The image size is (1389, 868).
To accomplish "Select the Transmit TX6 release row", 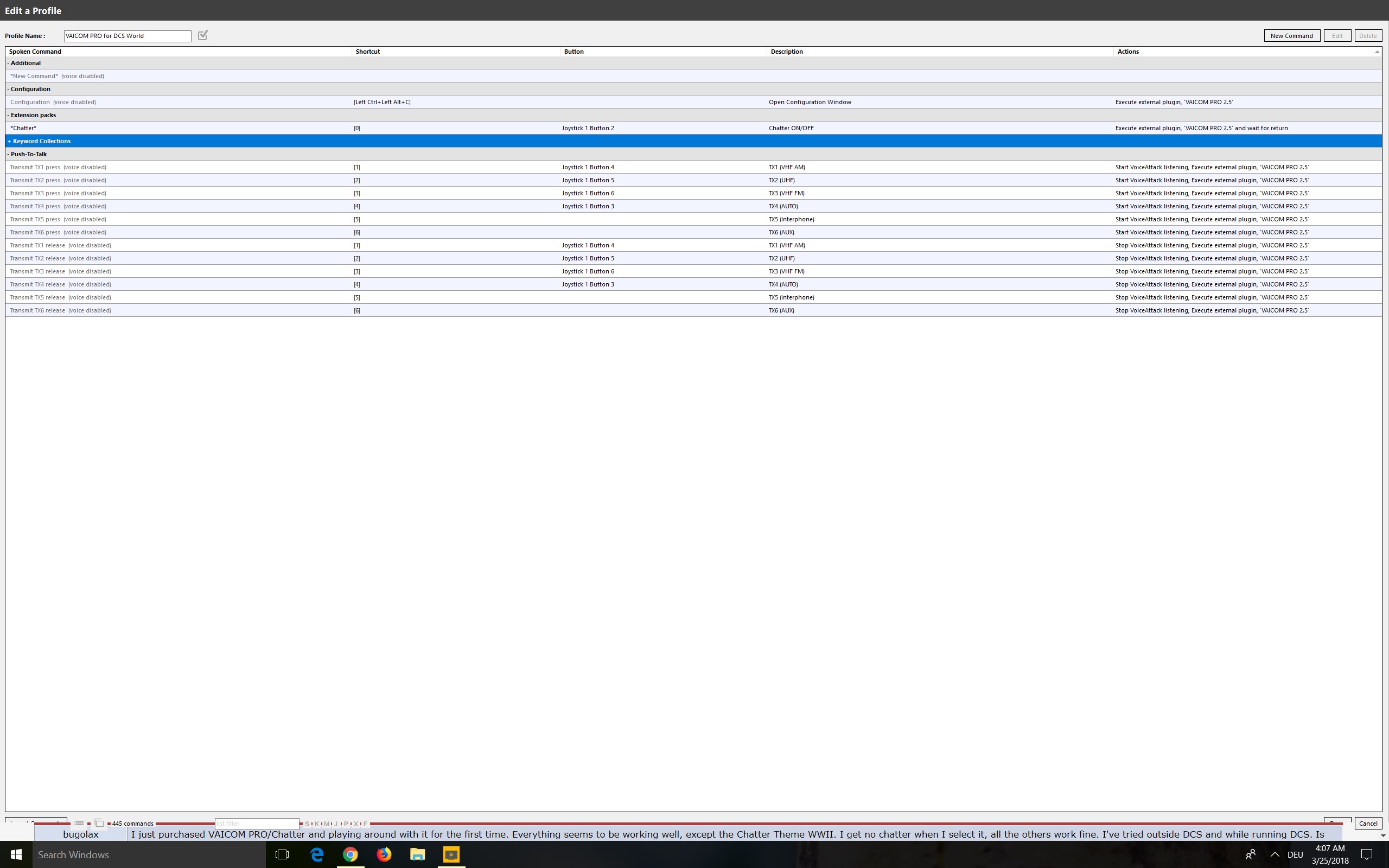I will (x=693, y=310).
